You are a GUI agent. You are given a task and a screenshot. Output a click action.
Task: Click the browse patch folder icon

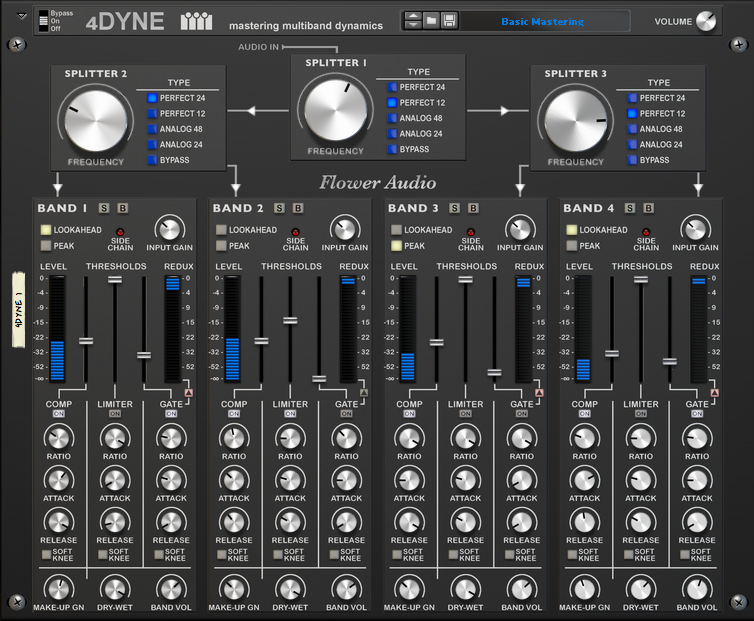(x=431, y=21)
